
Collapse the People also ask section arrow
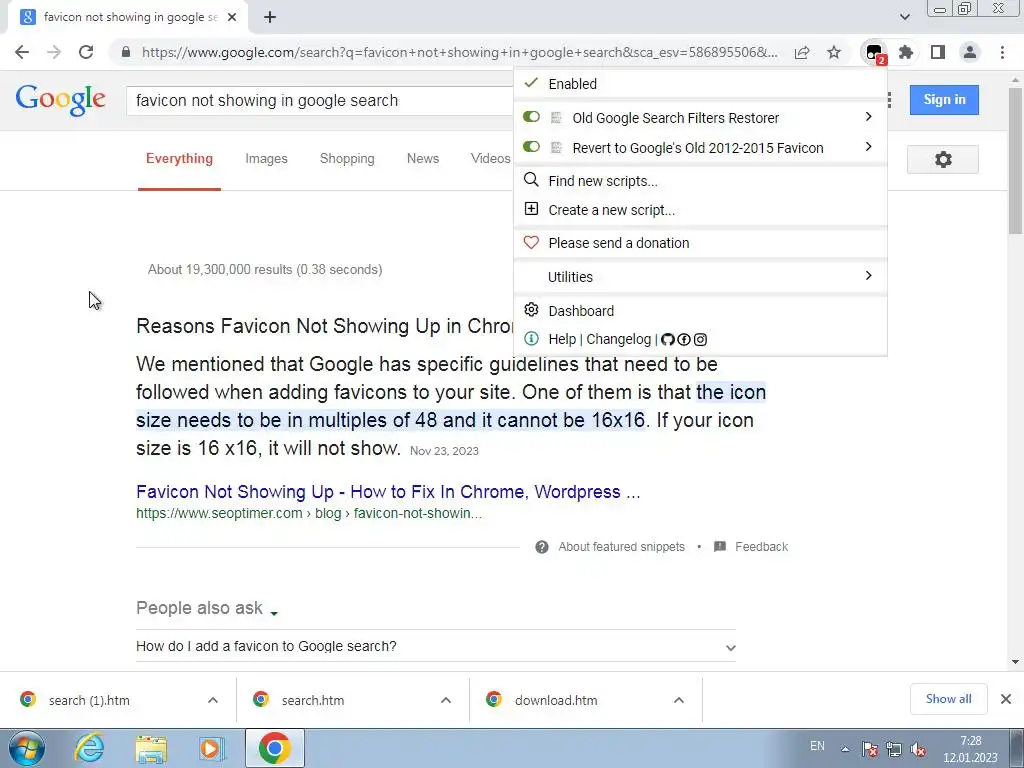click(274, 613)
